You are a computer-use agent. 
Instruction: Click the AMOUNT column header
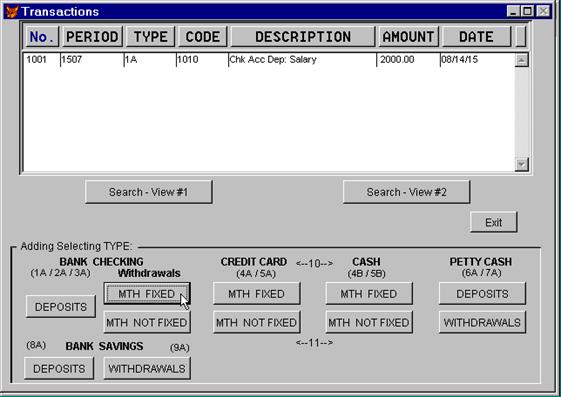point(409,36)
